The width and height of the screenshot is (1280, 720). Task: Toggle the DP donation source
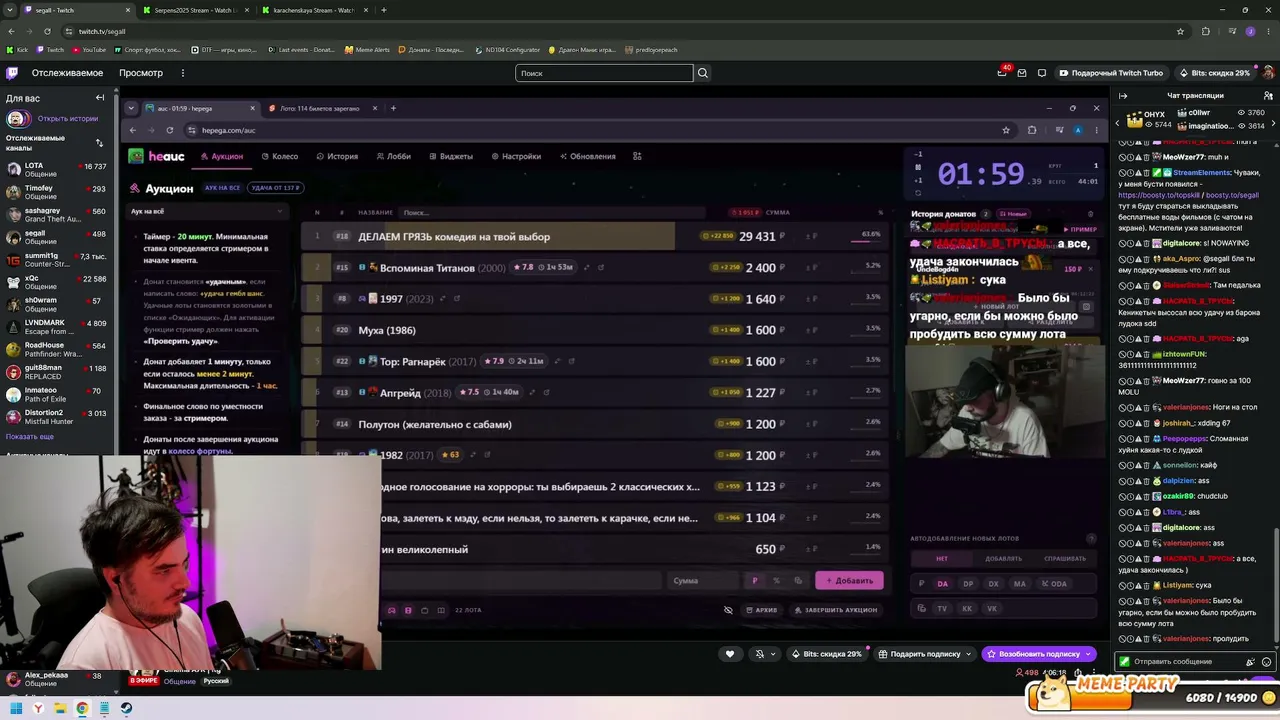tap(968, 584)
